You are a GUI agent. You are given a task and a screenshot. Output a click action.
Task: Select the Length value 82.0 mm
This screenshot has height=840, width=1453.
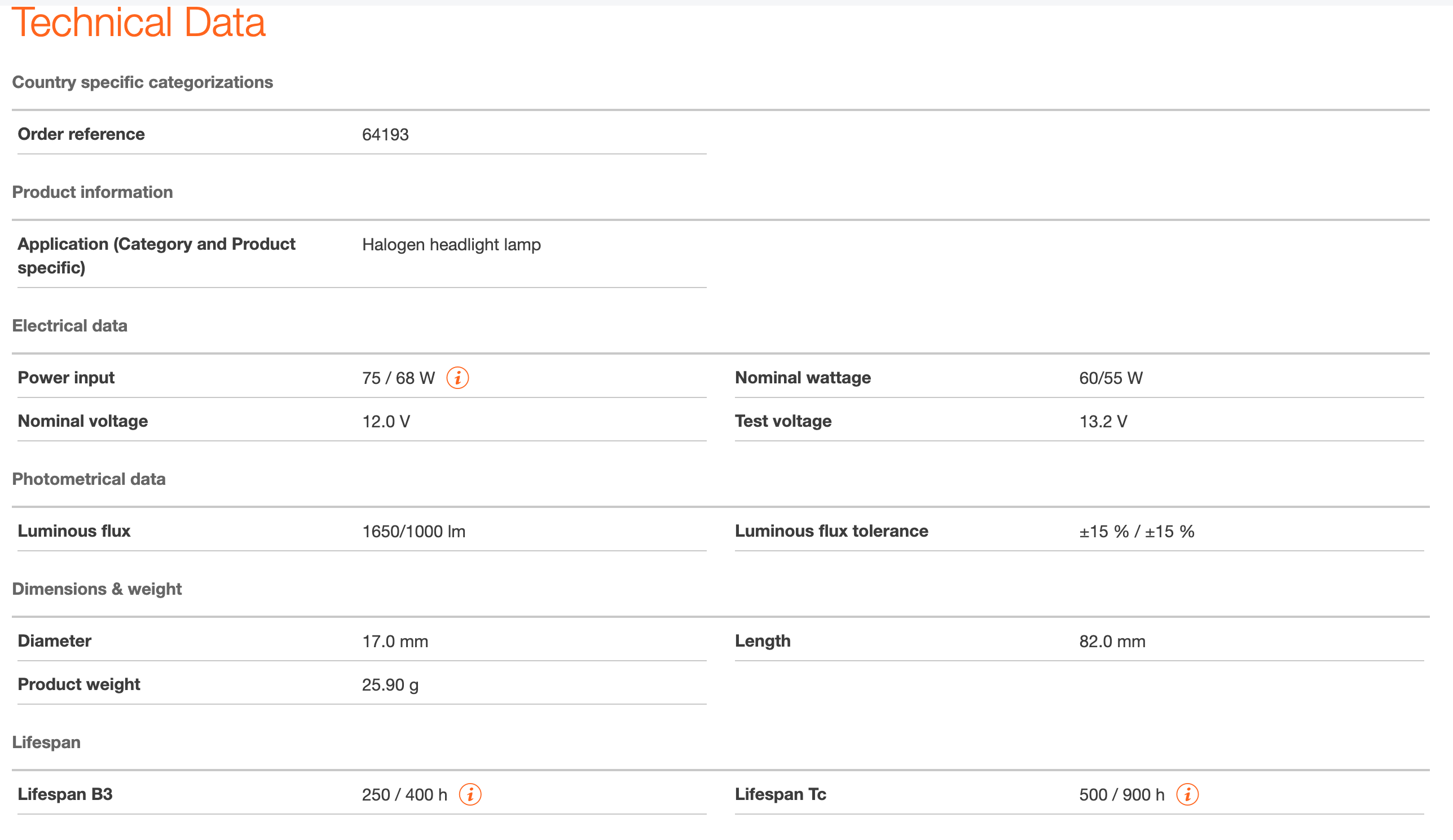pos(1112,641)
